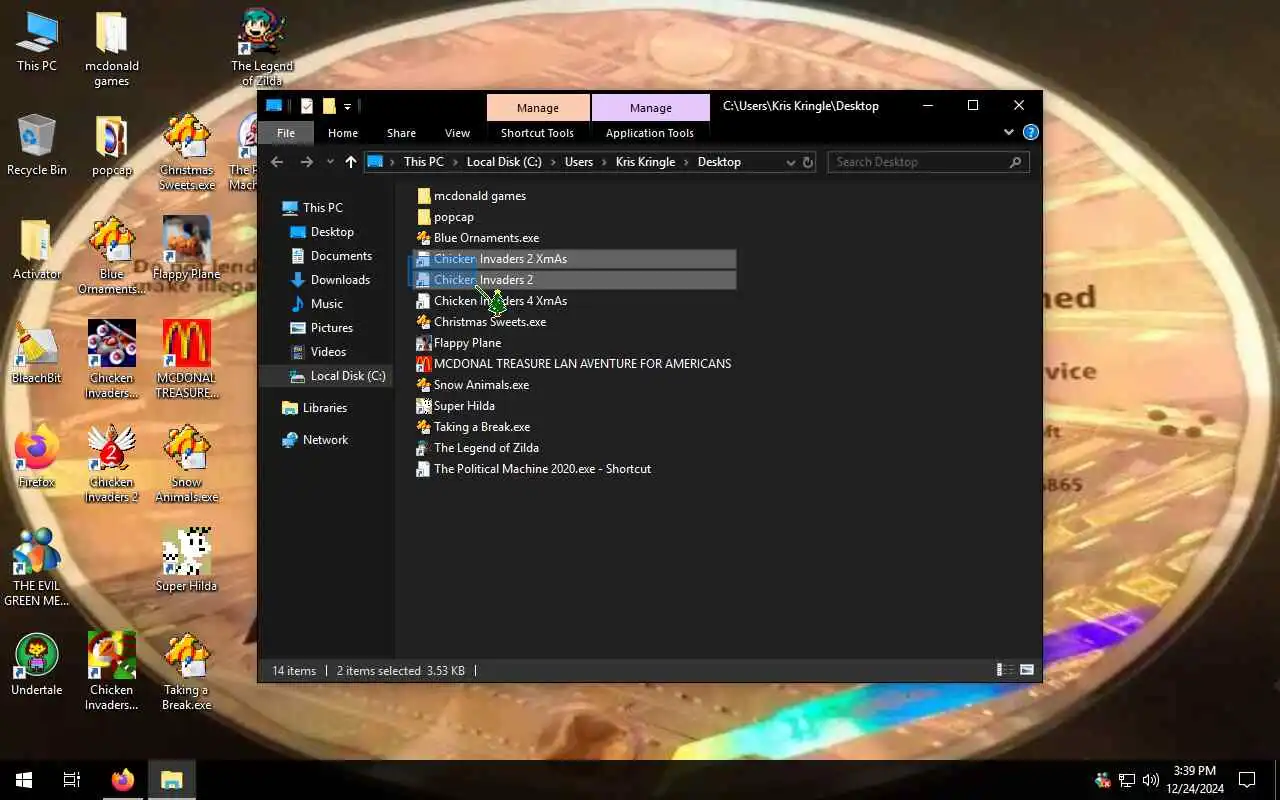Click the New folder icon in the title bar
Image resolution: width=1280 pixels, height=800 pixels.
tap(328, 106)
